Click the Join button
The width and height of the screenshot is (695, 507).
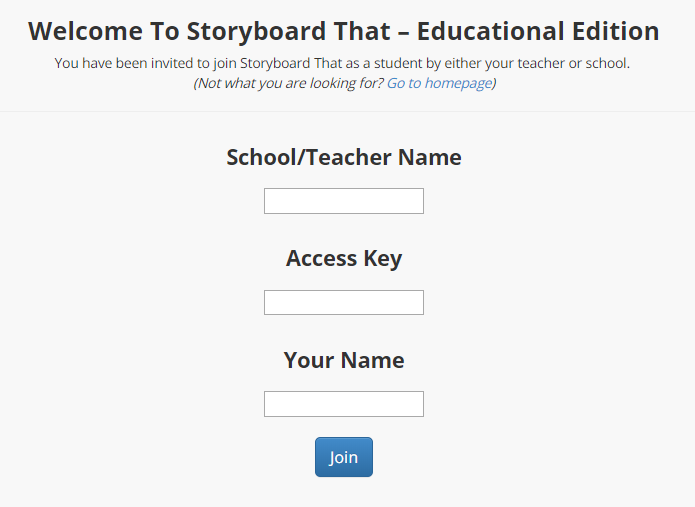344,457
